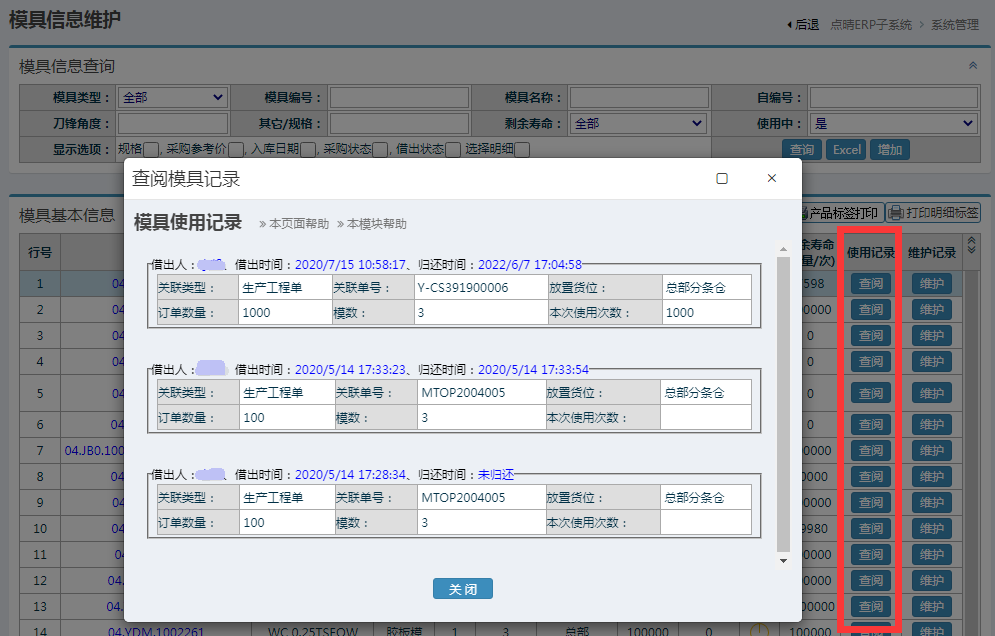Viewport: 995px width, 636px height.
Task: Click scrollbar up arrow in dialog
Action: click(x=784, y=246)
